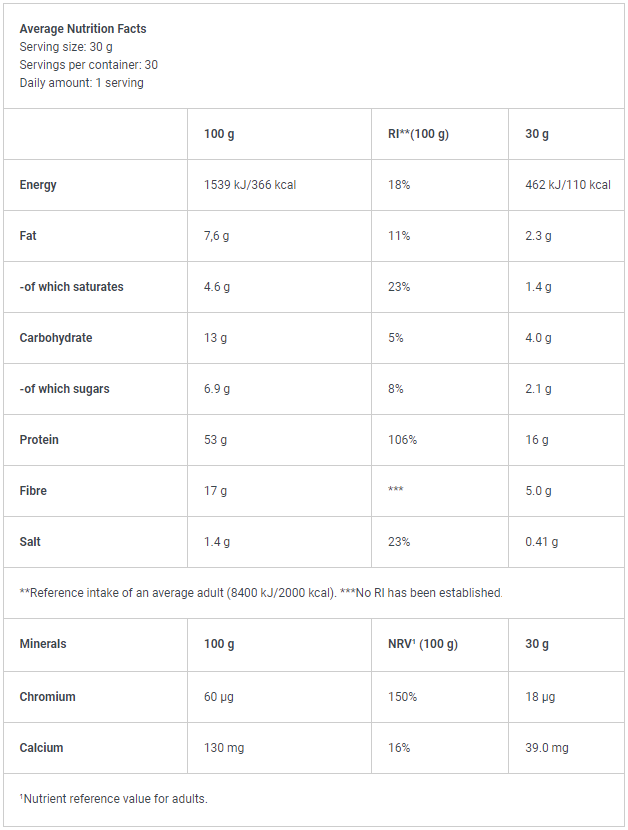
Task: Click the Fat row label
Action: click(28, 236)
